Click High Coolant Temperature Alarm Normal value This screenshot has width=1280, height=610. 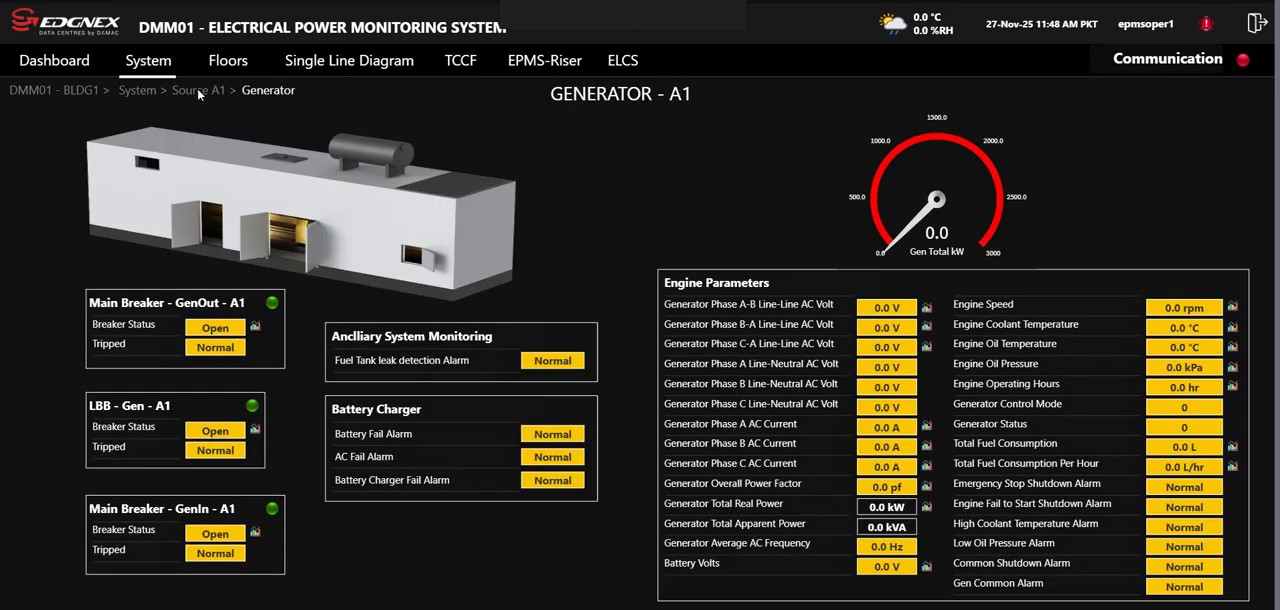click(x=1184, y=527)
